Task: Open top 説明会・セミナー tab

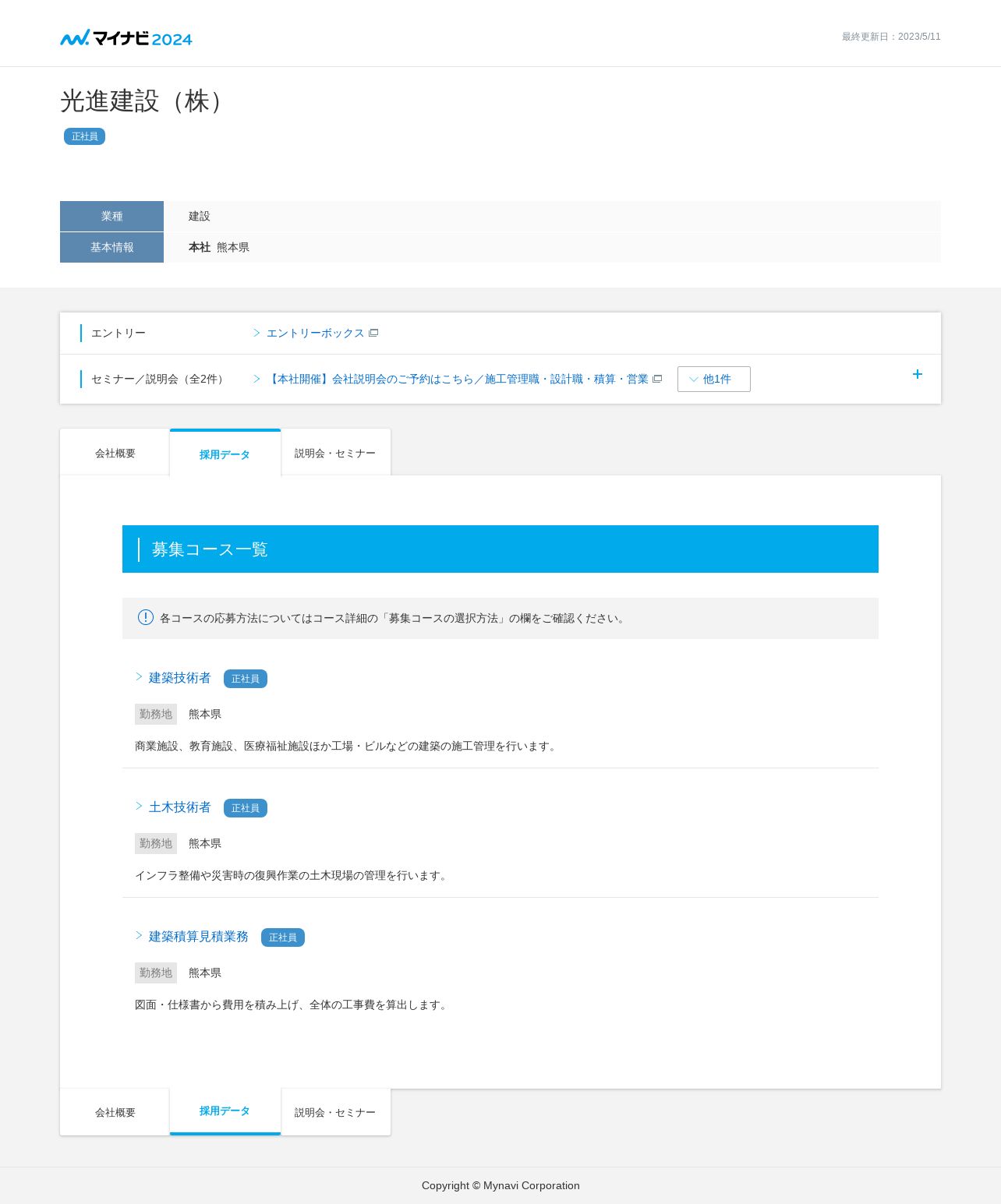Action: [335, 453]
